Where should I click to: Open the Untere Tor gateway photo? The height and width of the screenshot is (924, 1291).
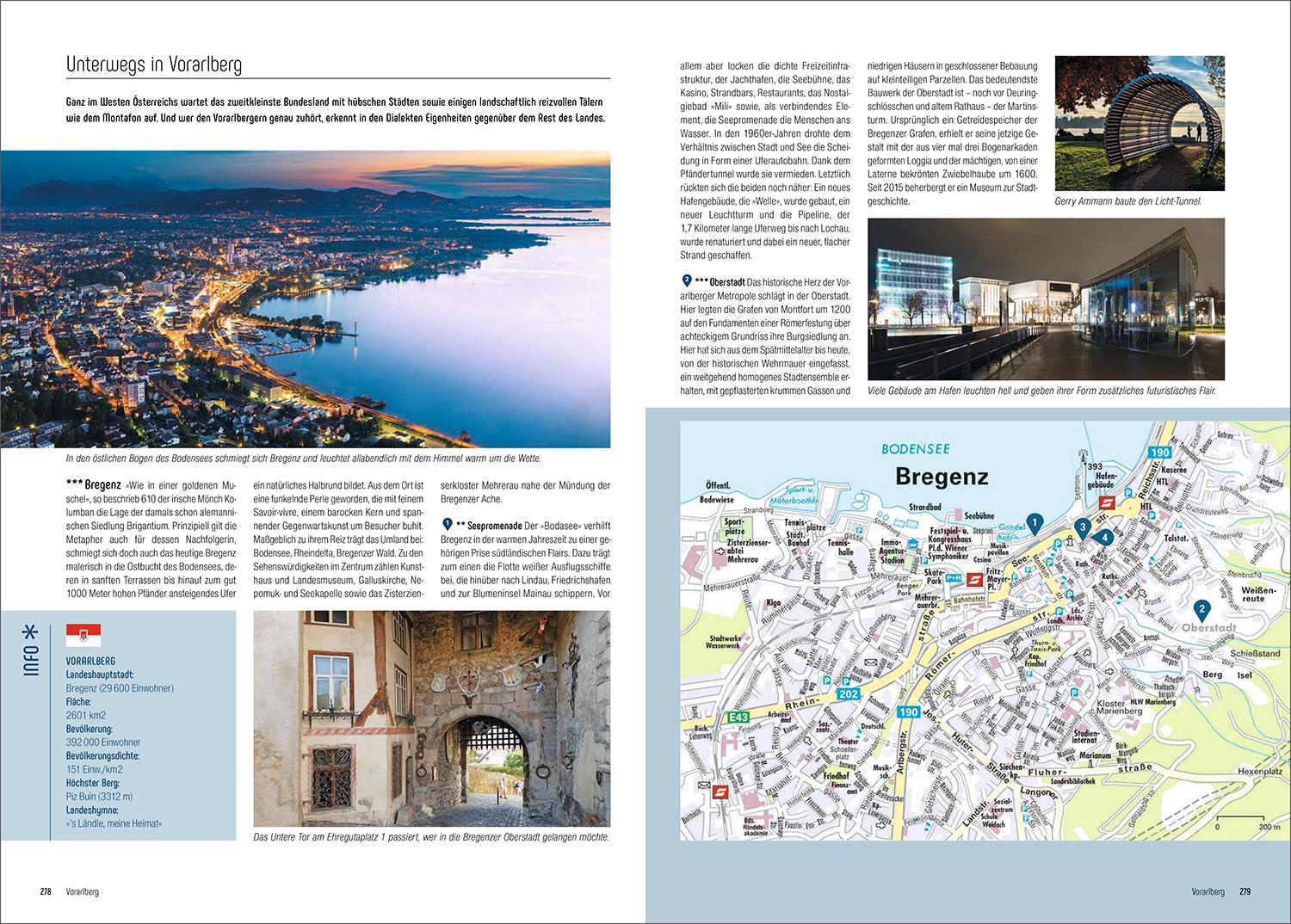(x=431, y=718)
